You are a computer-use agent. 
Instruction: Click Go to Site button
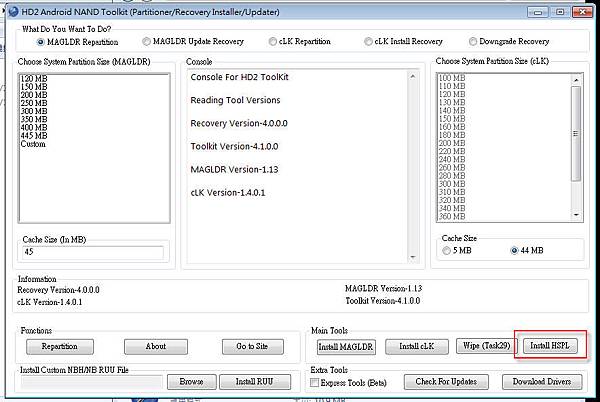pos(253,347)
